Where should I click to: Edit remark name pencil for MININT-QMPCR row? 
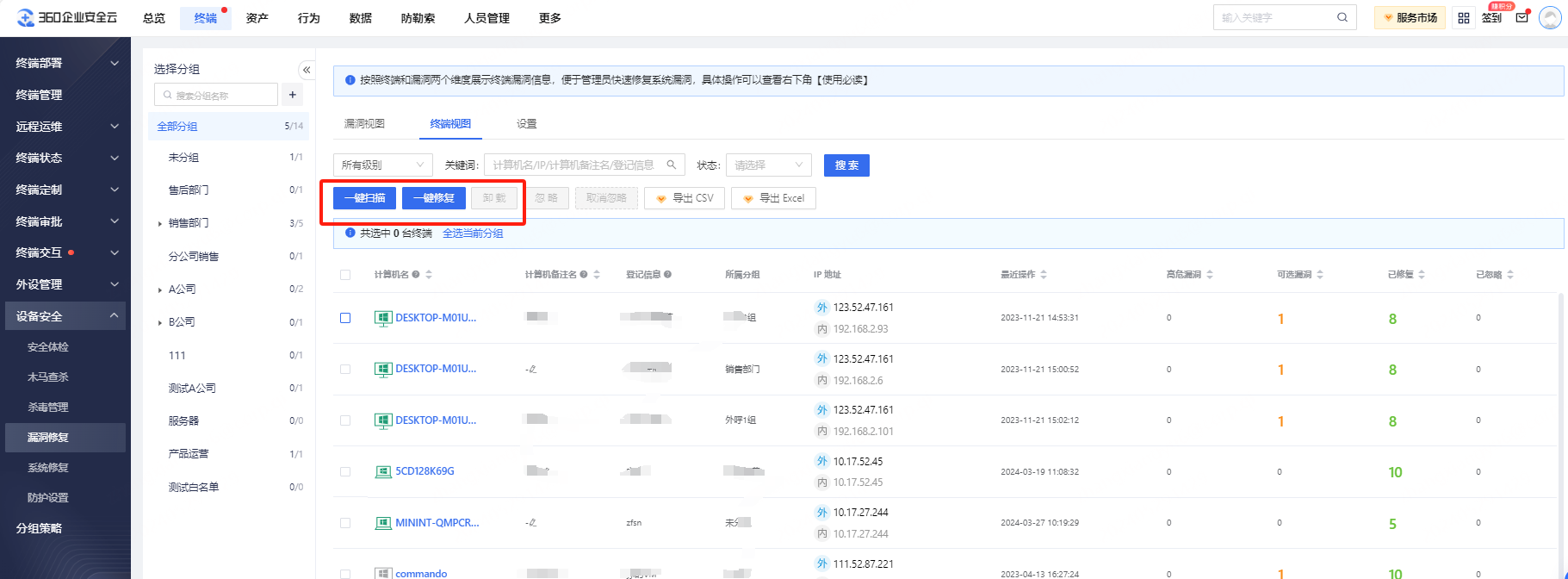(x=532, y=523)
